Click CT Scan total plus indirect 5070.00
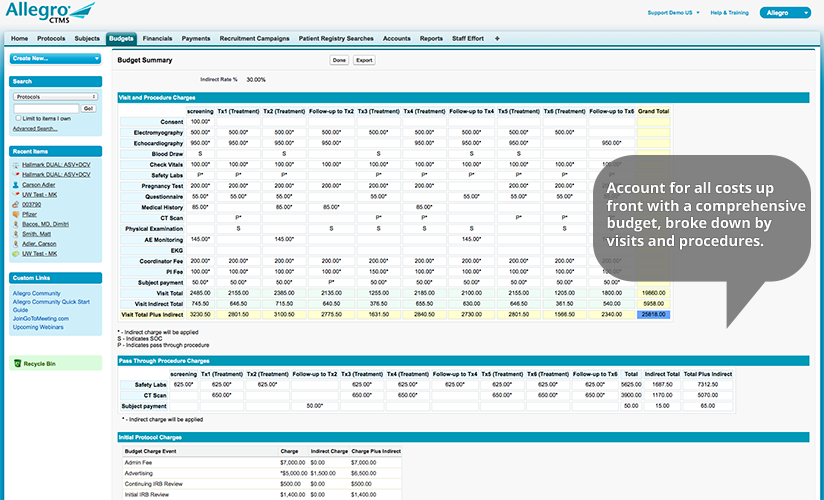 [x=708, y=395]
